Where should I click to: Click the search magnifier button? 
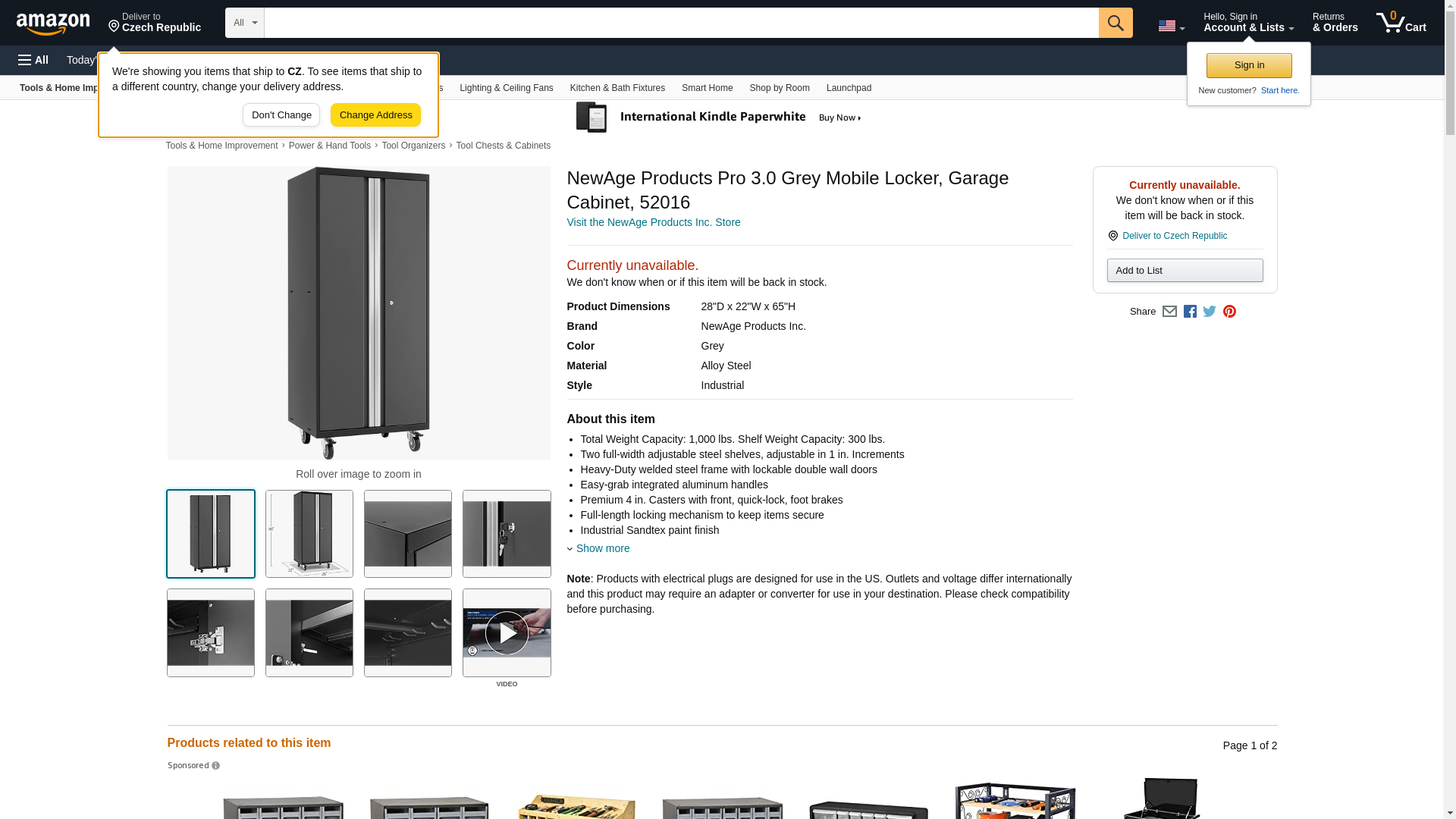[x=1115, y=23]
